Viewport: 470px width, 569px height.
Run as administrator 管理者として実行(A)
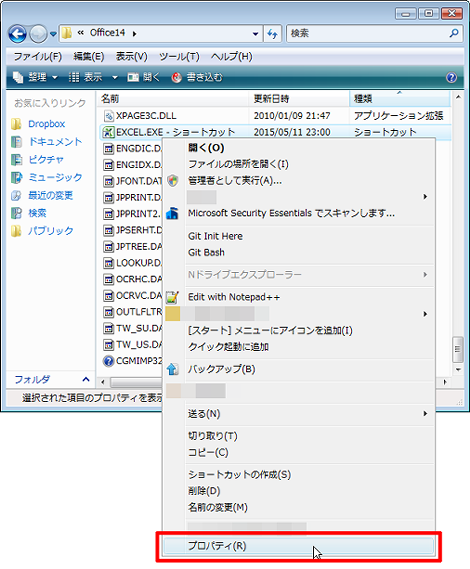coord(234,180)
